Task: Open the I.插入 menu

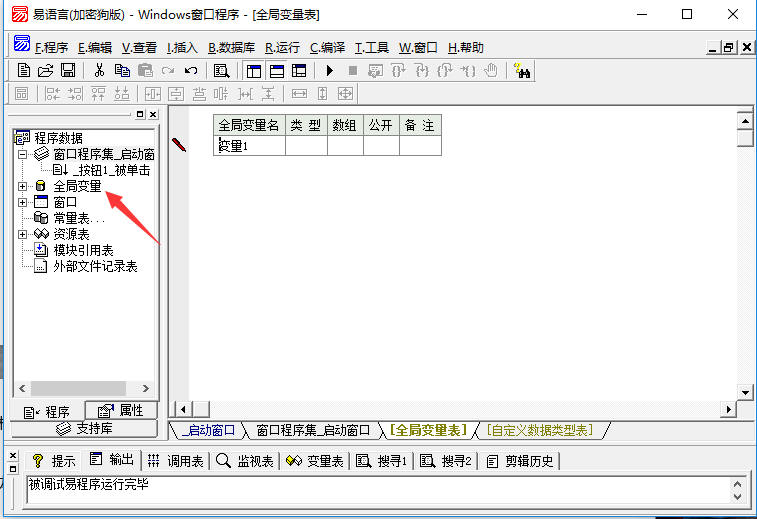Action: tap(182, 48)
